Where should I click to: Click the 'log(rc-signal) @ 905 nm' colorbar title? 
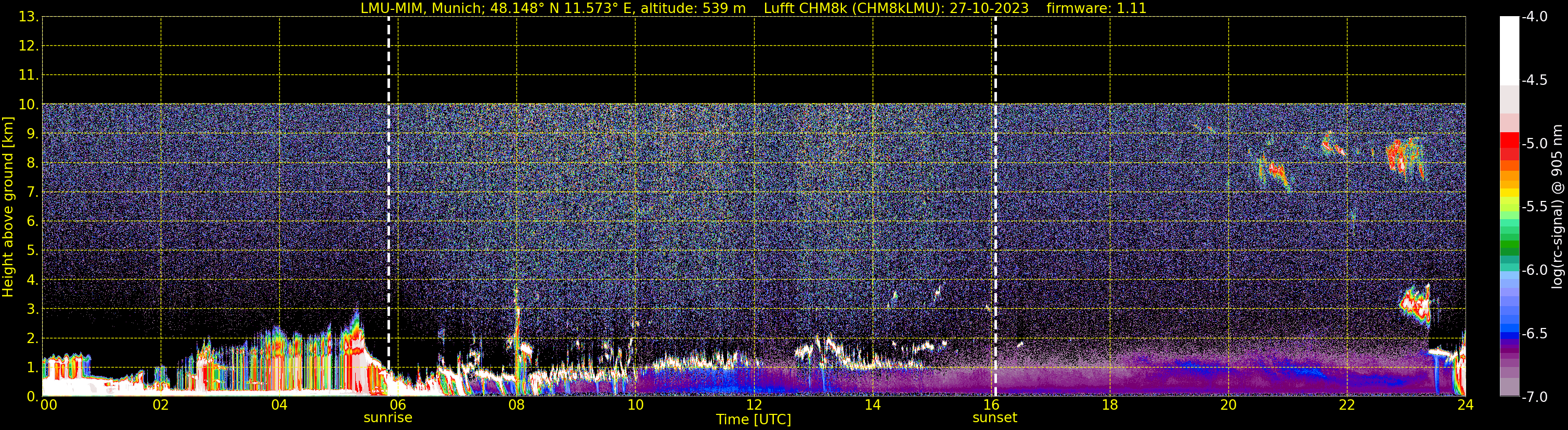pyautogui.click(x=1557, y=207)
